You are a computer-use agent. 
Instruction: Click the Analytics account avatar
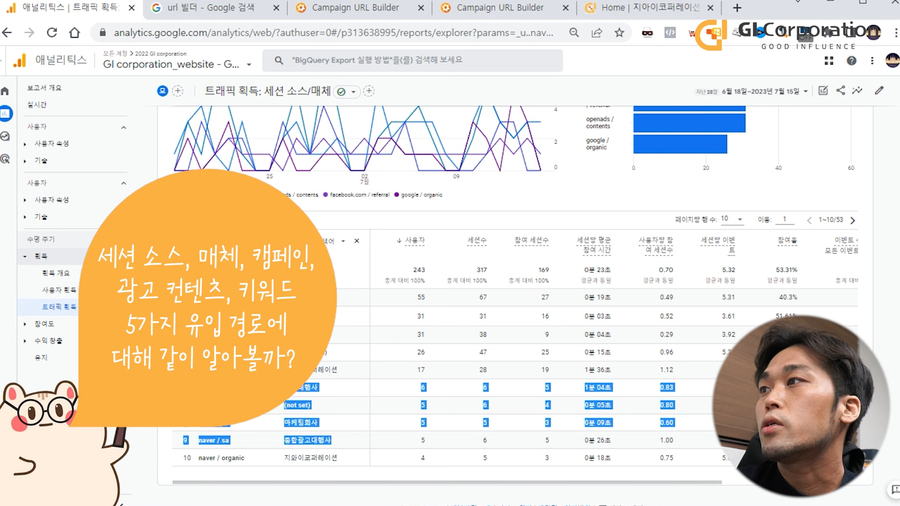(x=893, y=60)
